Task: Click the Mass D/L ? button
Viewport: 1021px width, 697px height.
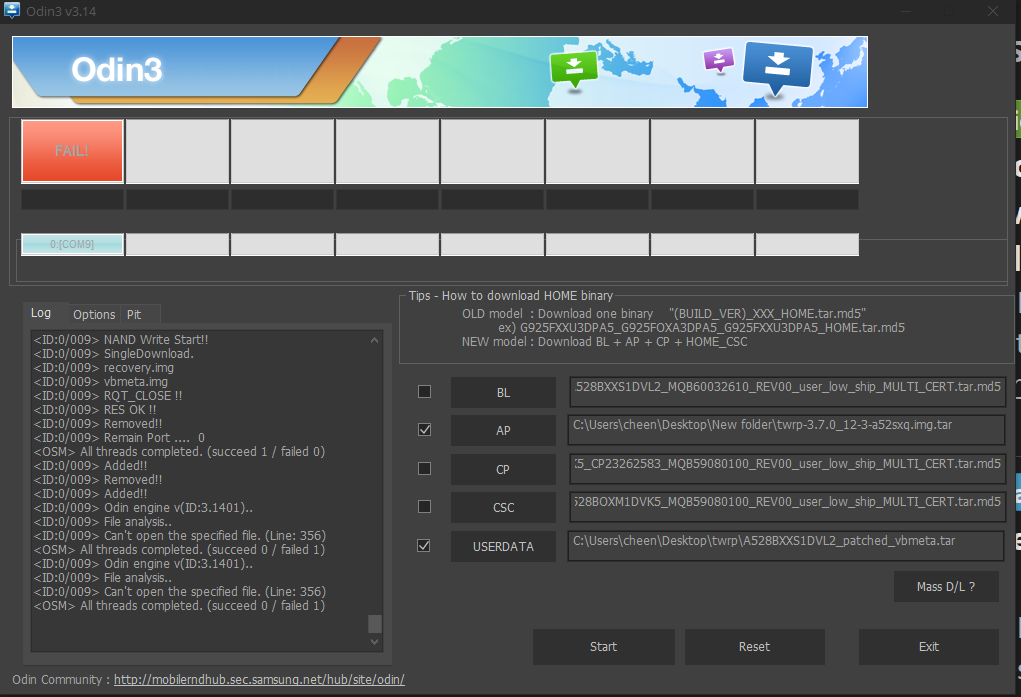Action: point(946,586)
